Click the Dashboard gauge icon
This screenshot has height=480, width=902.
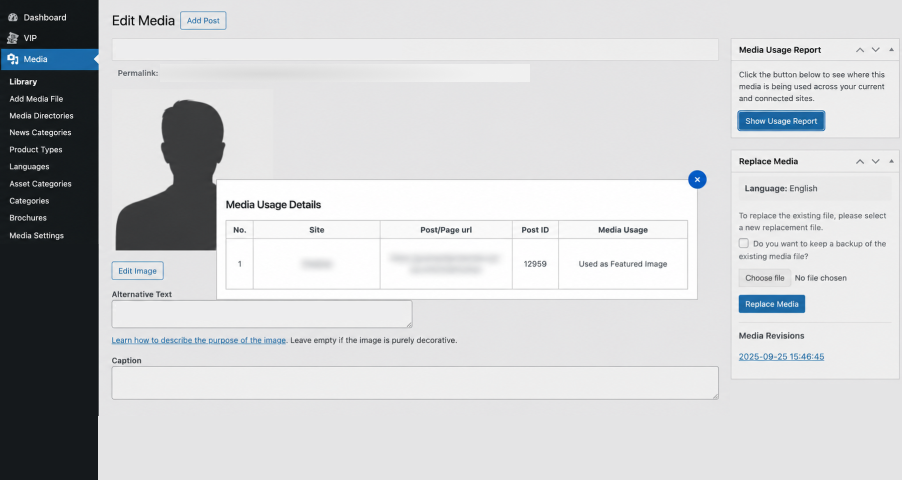point(13,17)
